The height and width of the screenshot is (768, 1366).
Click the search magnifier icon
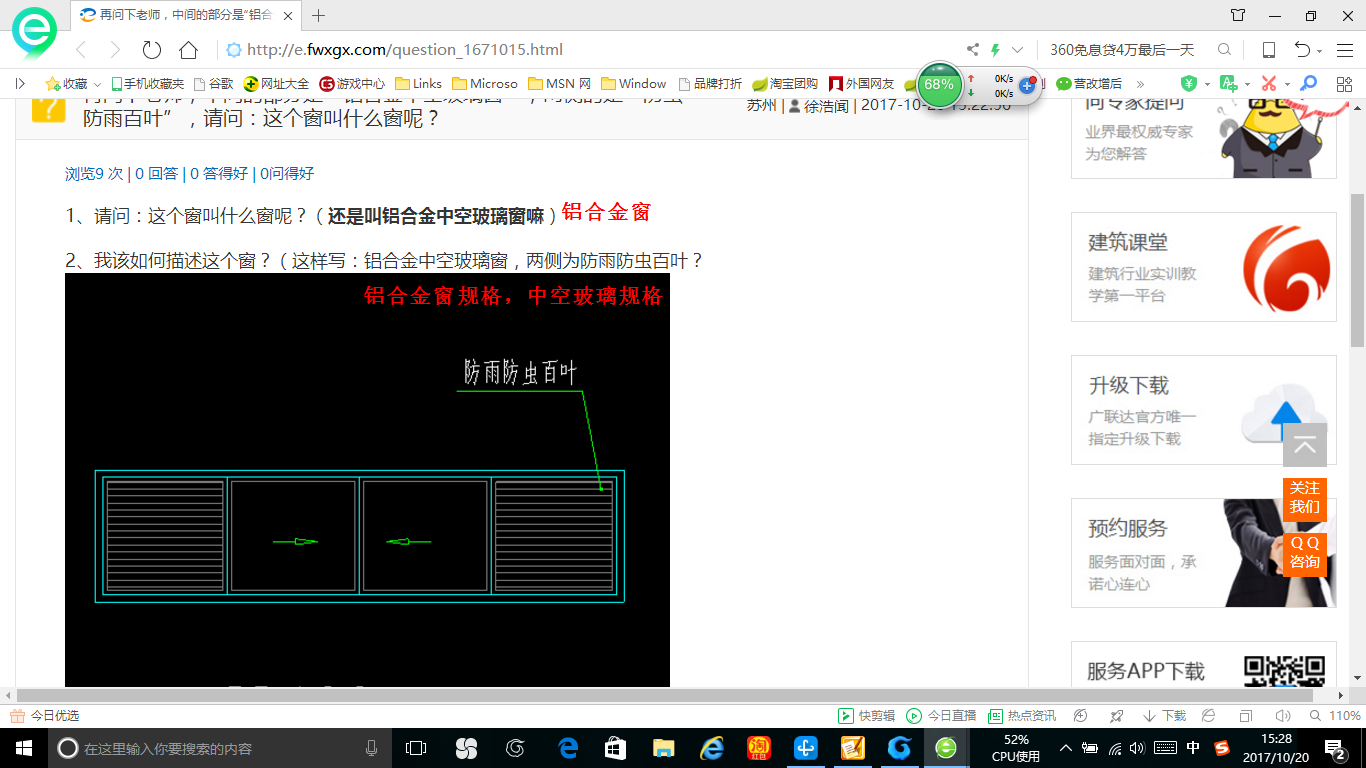(1224, 50)
